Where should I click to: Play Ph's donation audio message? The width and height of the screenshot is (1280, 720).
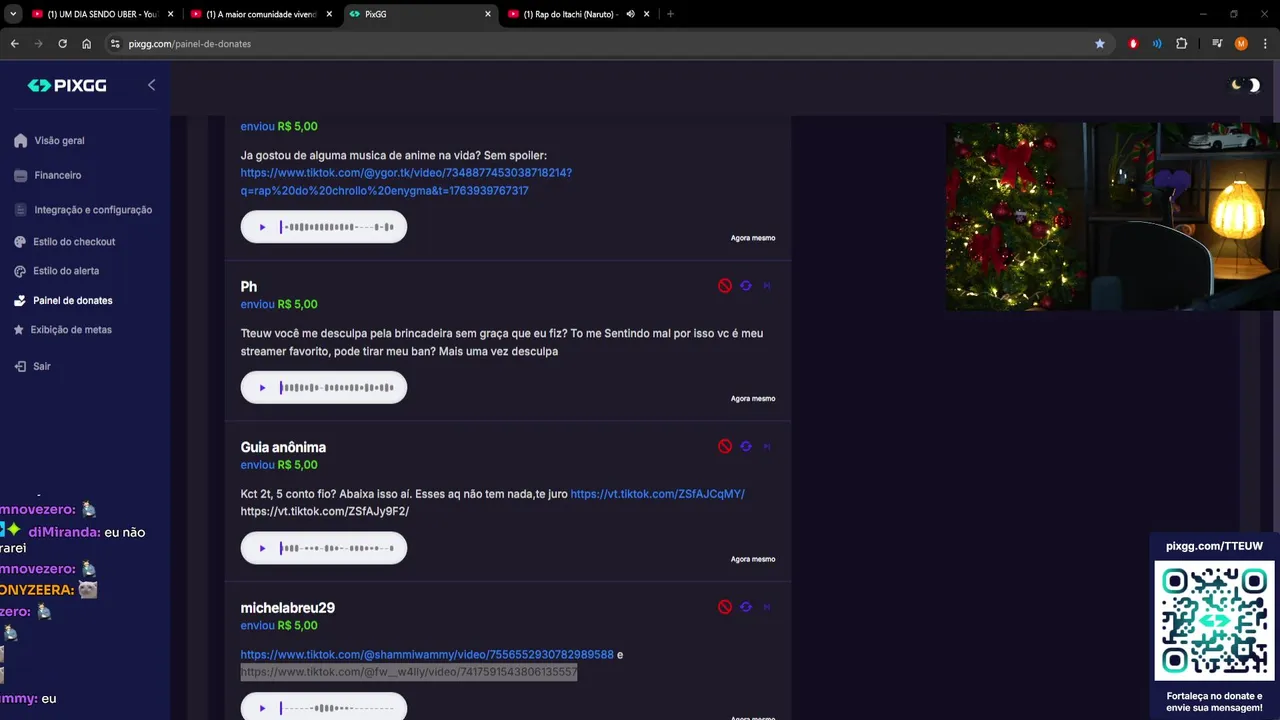click(262, 388)
